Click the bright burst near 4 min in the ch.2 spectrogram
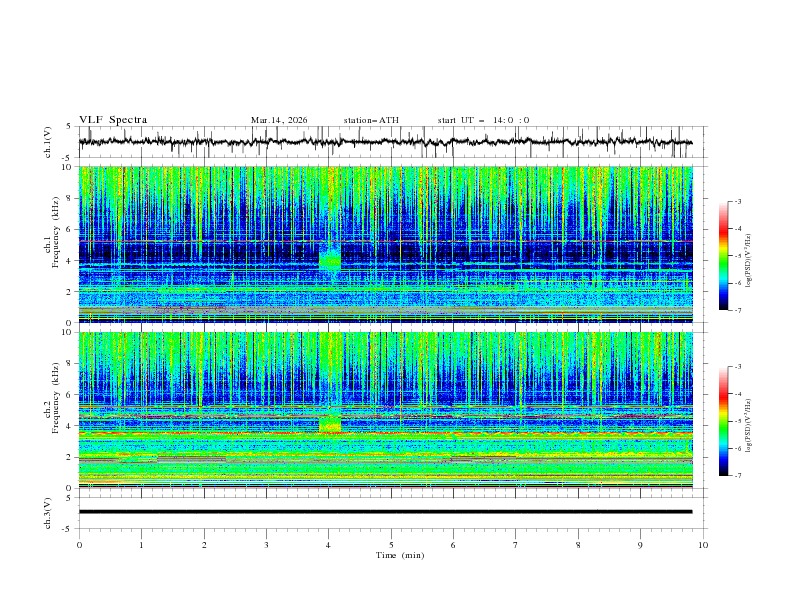Image resolution: width=792 pixels, height=612 pixels. (330, 423)
